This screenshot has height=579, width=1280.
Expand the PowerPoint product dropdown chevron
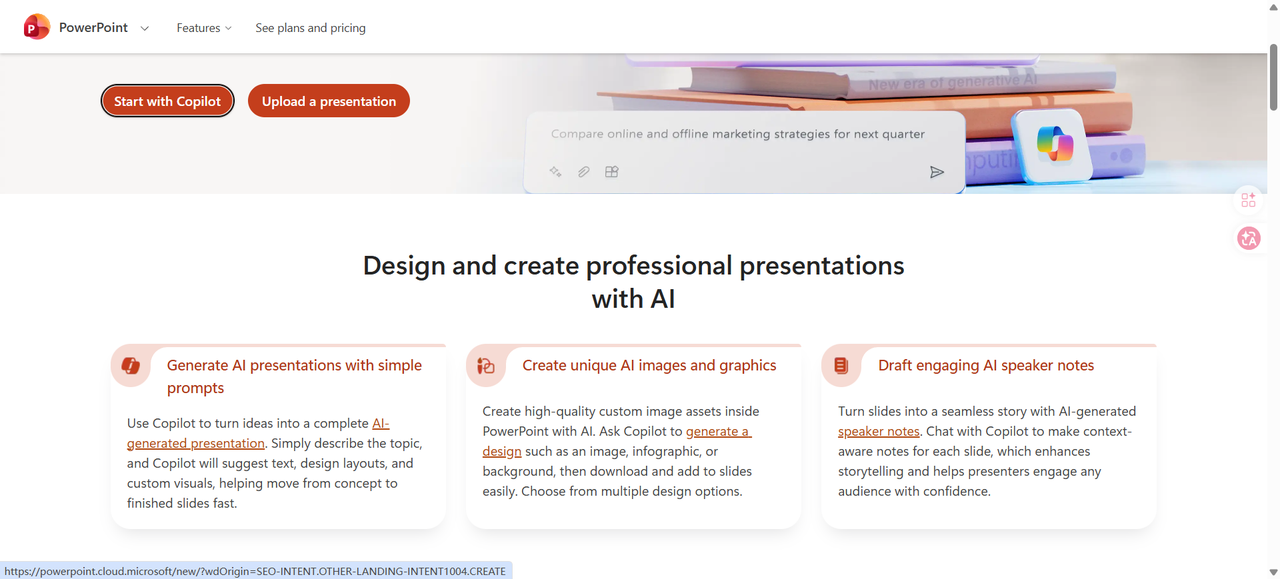tap(145, 28)
